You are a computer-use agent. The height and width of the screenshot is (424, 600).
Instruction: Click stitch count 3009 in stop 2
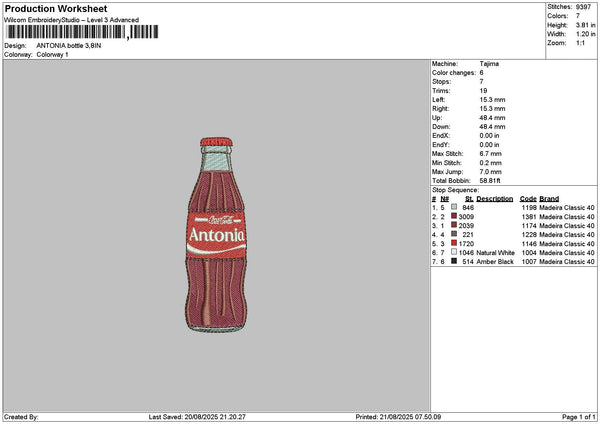click(x=466, y=217)
